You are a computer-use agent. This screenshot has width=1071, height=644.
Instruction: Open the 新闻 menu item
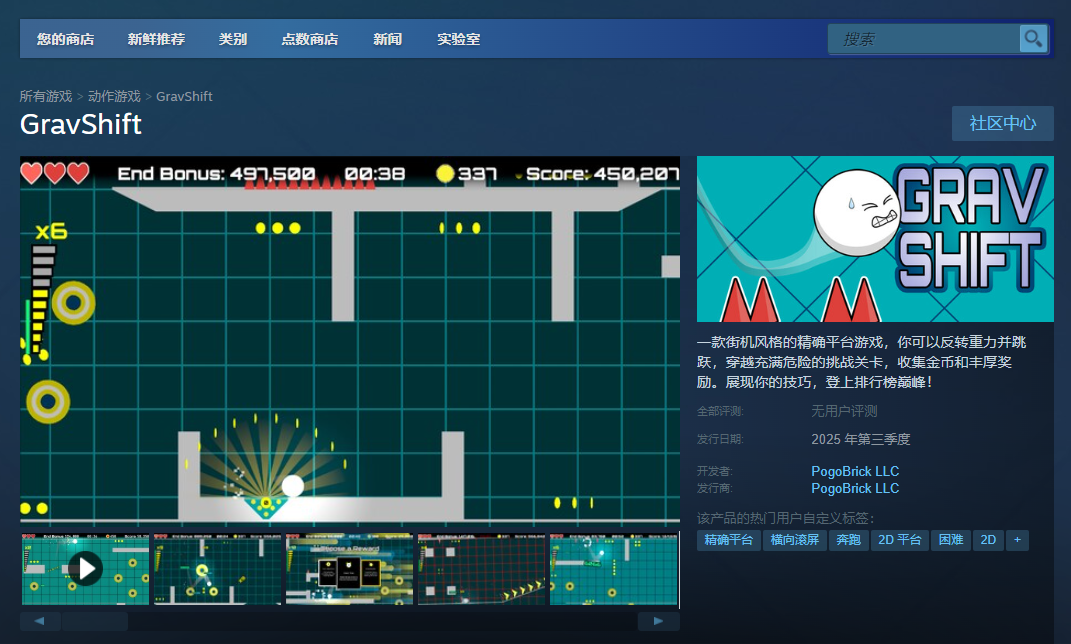(387, 39)
